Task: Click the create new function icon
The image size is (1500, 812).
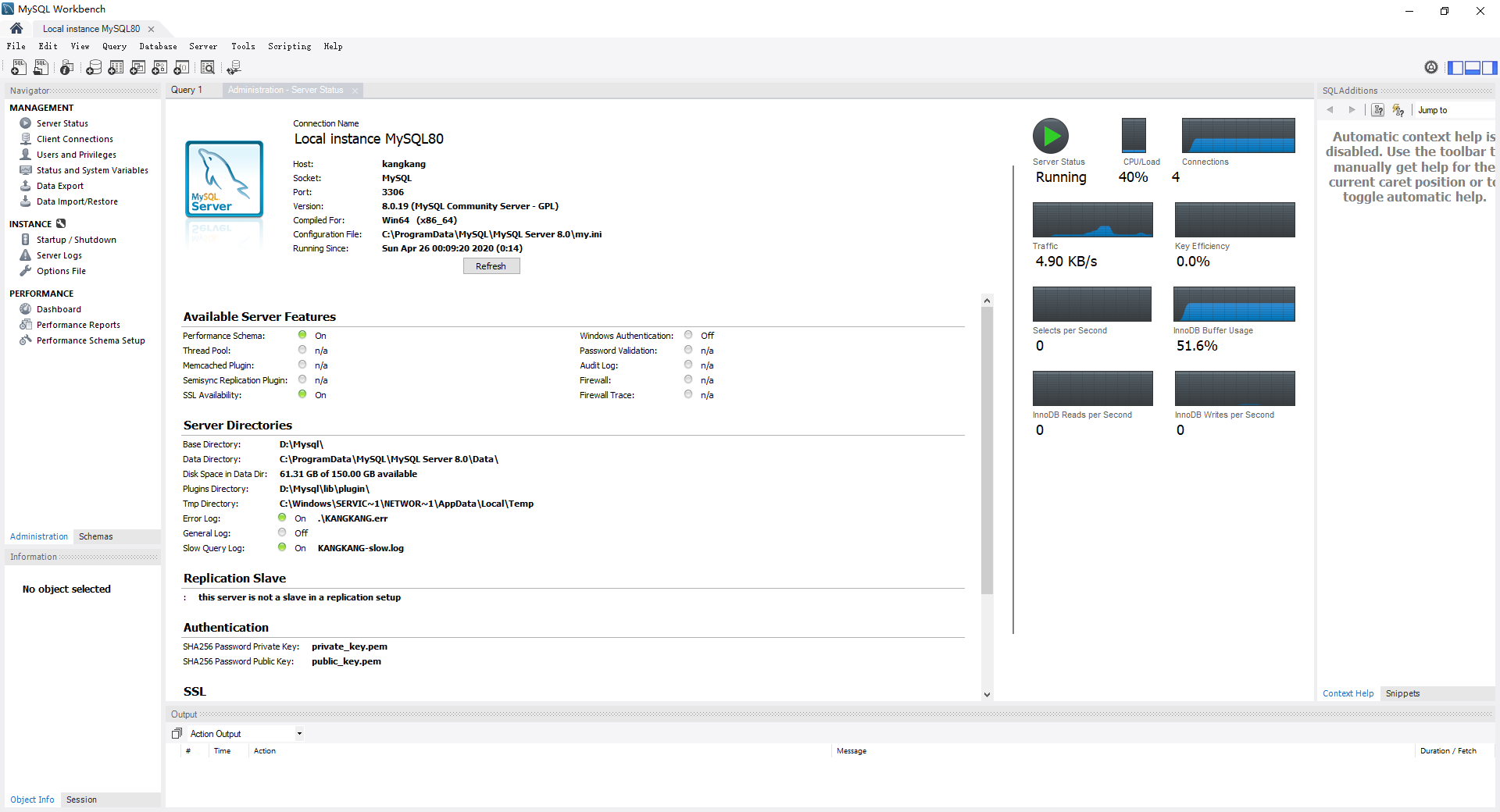Action: pyautogui.click(x=181, y=68)
